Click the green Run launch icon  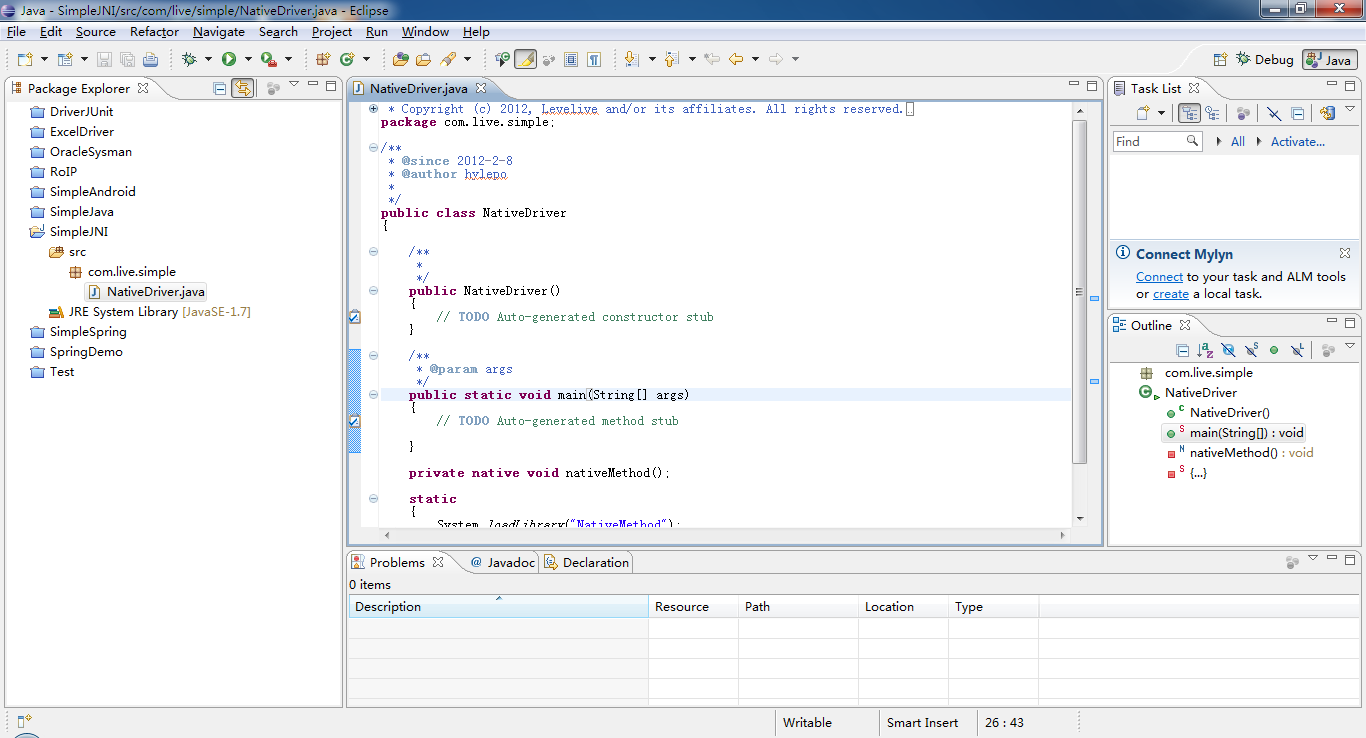click(x=229, y=60)
